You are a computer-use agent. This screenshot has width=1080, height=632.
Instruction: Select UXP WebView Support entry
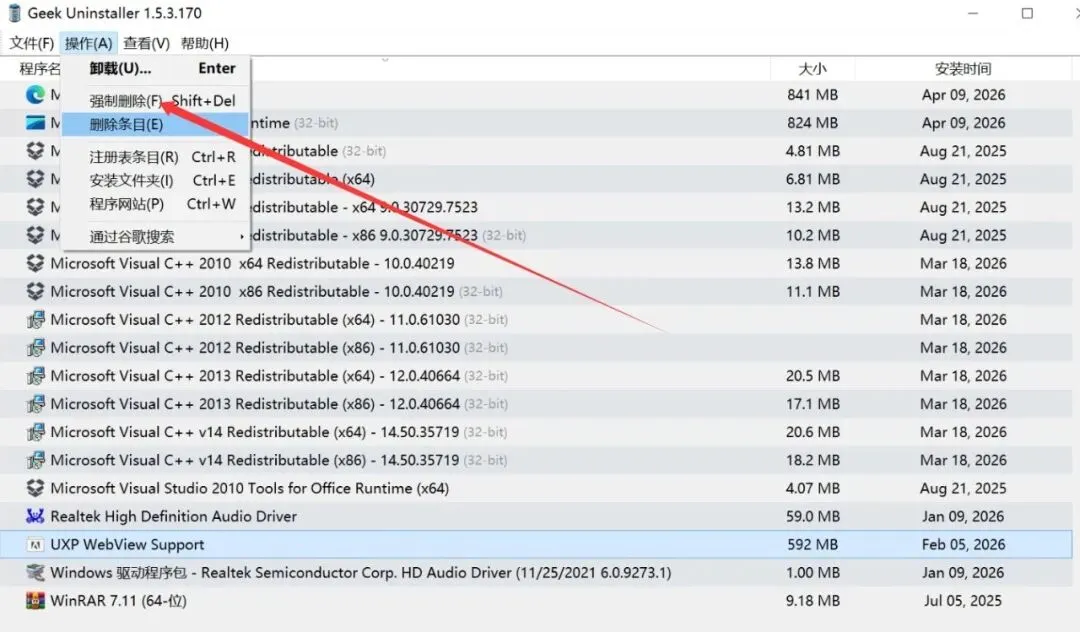tap(536, 545)
